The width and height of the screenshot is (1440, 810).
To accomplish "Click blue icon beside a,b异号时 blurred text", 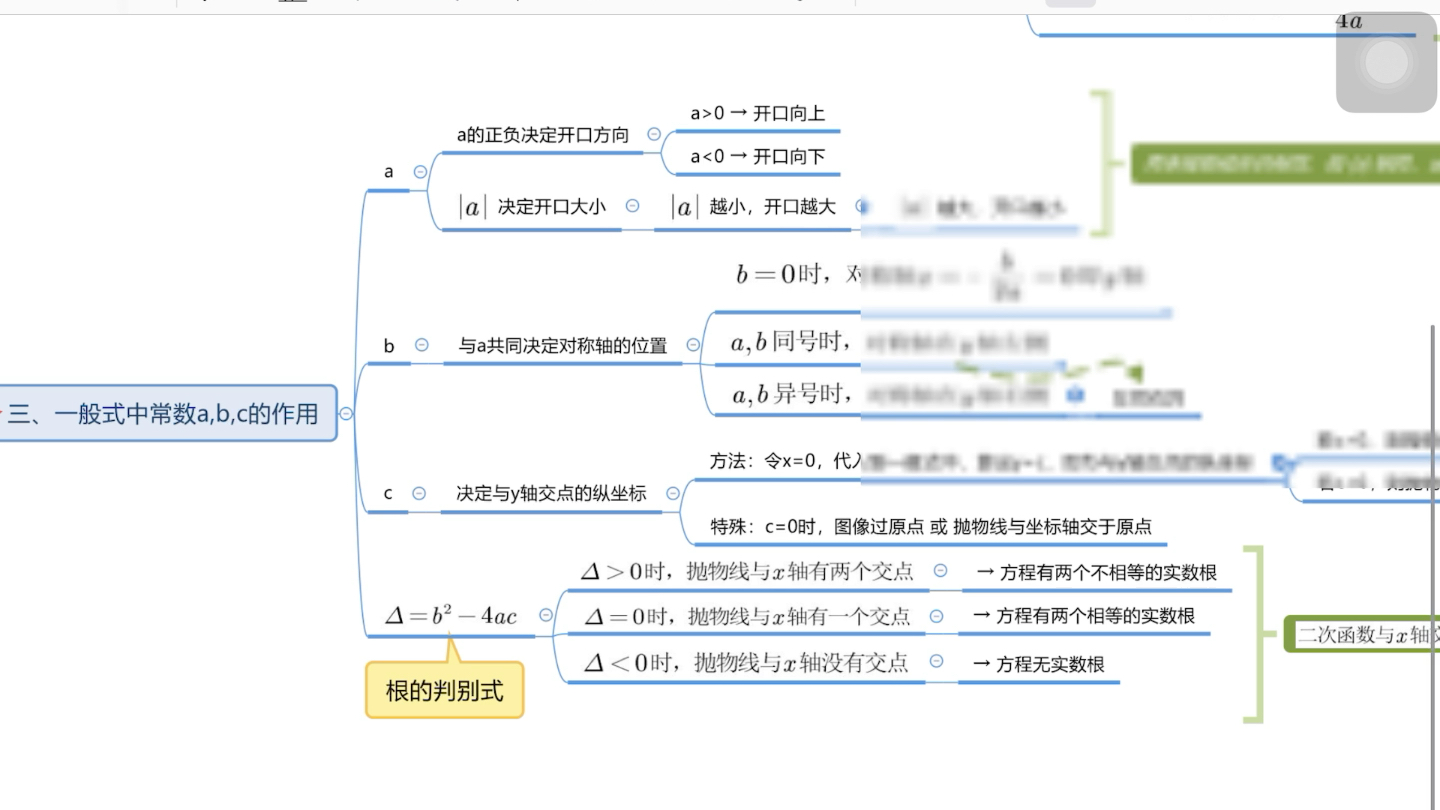I will [x=1075, y=395].
